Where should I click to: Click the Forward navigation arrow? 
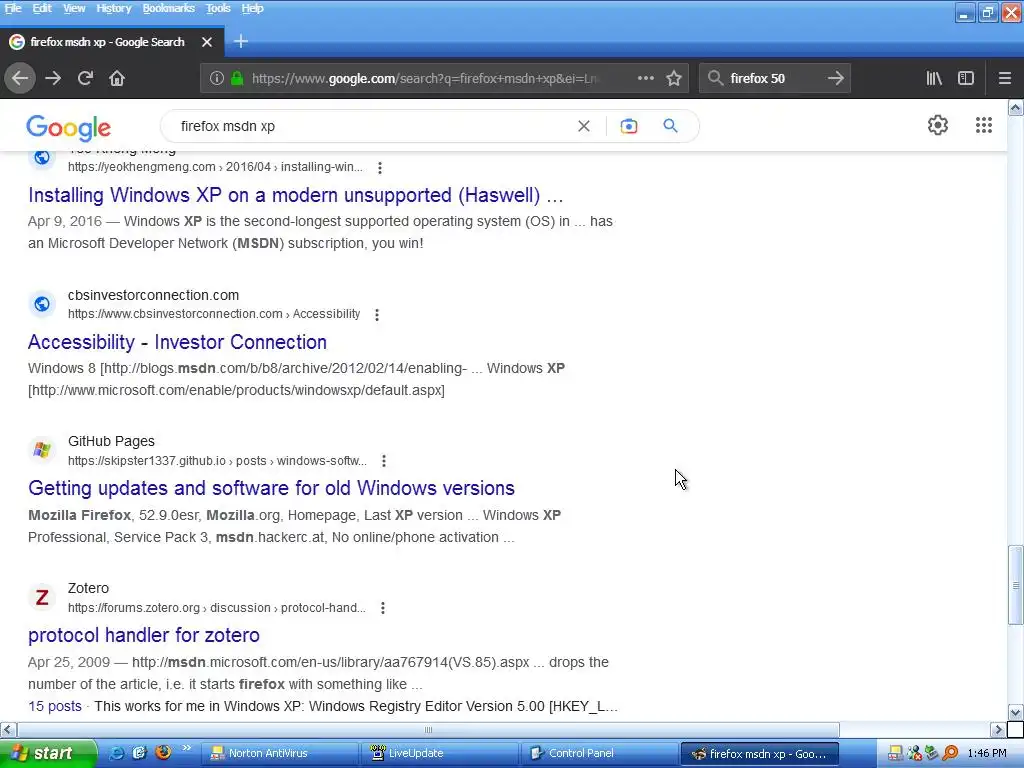[53, 78]
